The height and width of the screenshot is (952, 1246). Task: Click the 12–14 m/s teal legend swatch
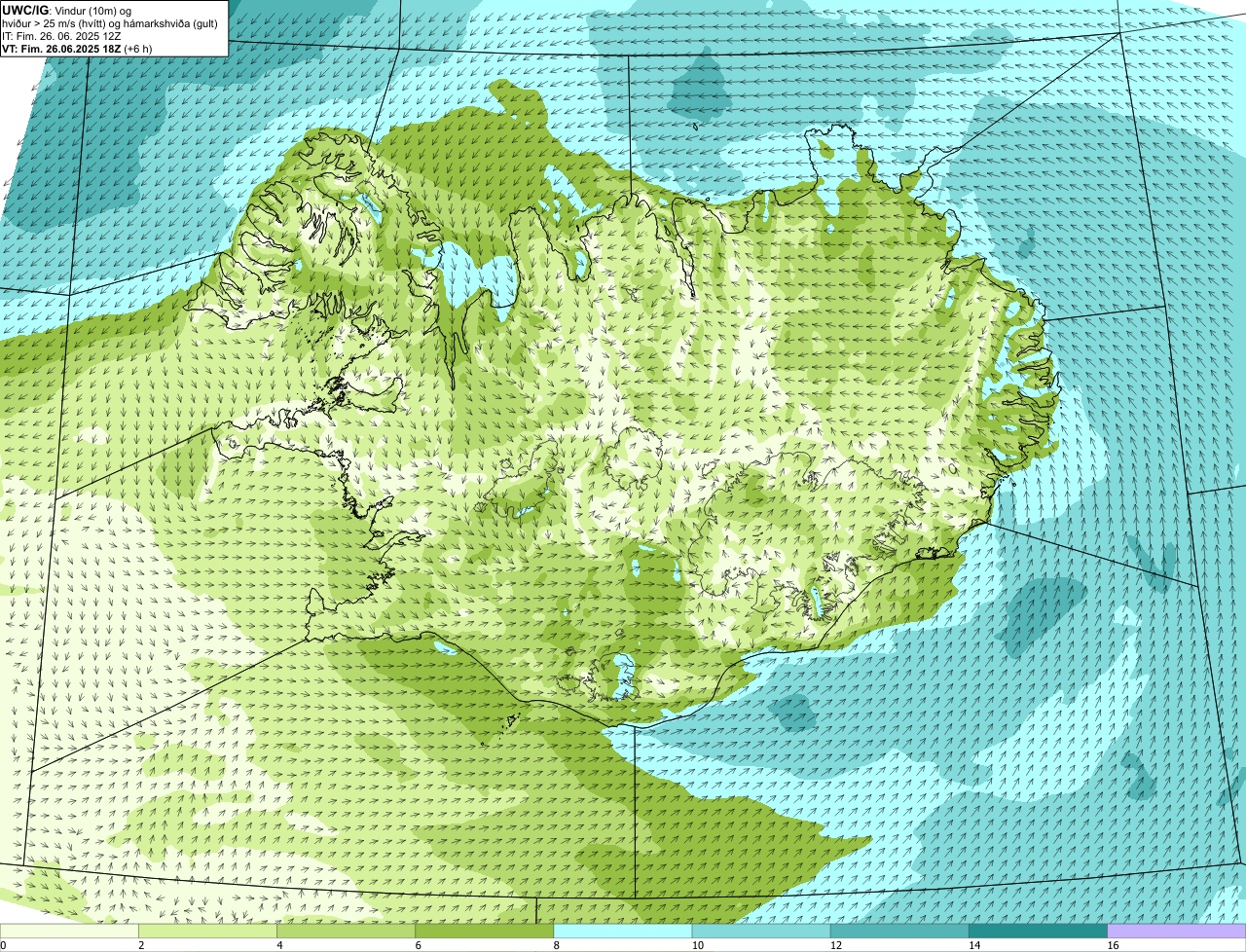[899, 932]
